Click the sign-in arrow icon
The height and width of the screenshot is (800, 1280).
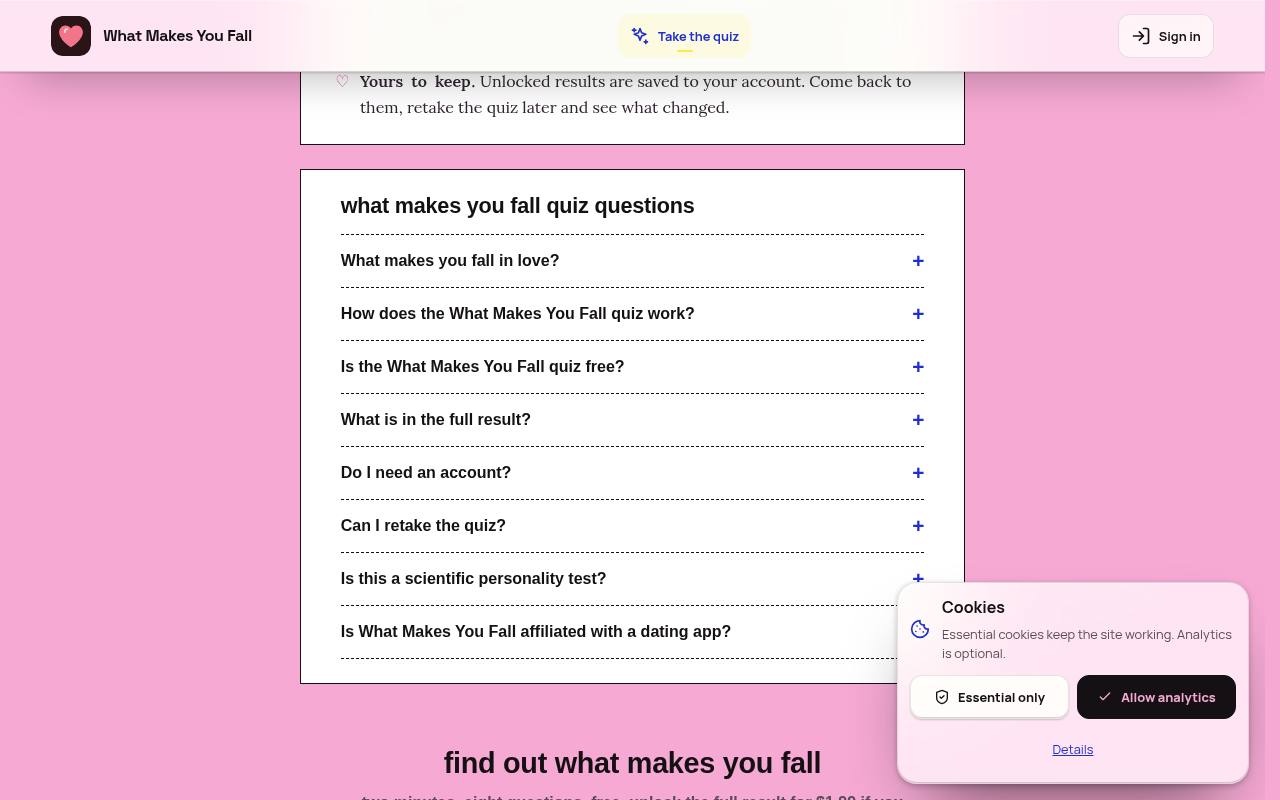click(x=1141, y=36)
